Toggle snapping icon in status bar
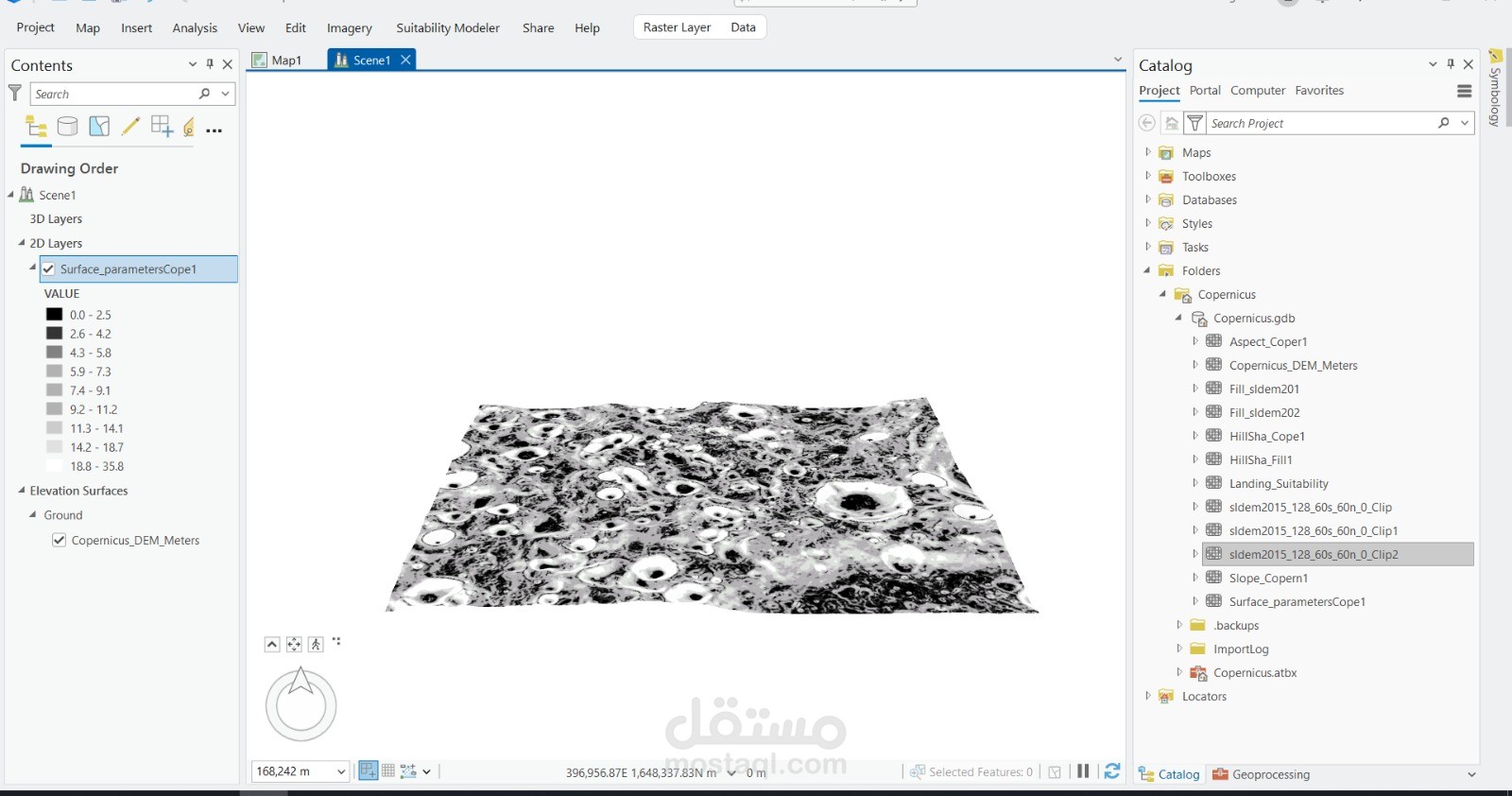The height and width of the screenshot is (796, 1512). [x=369, y=771]
